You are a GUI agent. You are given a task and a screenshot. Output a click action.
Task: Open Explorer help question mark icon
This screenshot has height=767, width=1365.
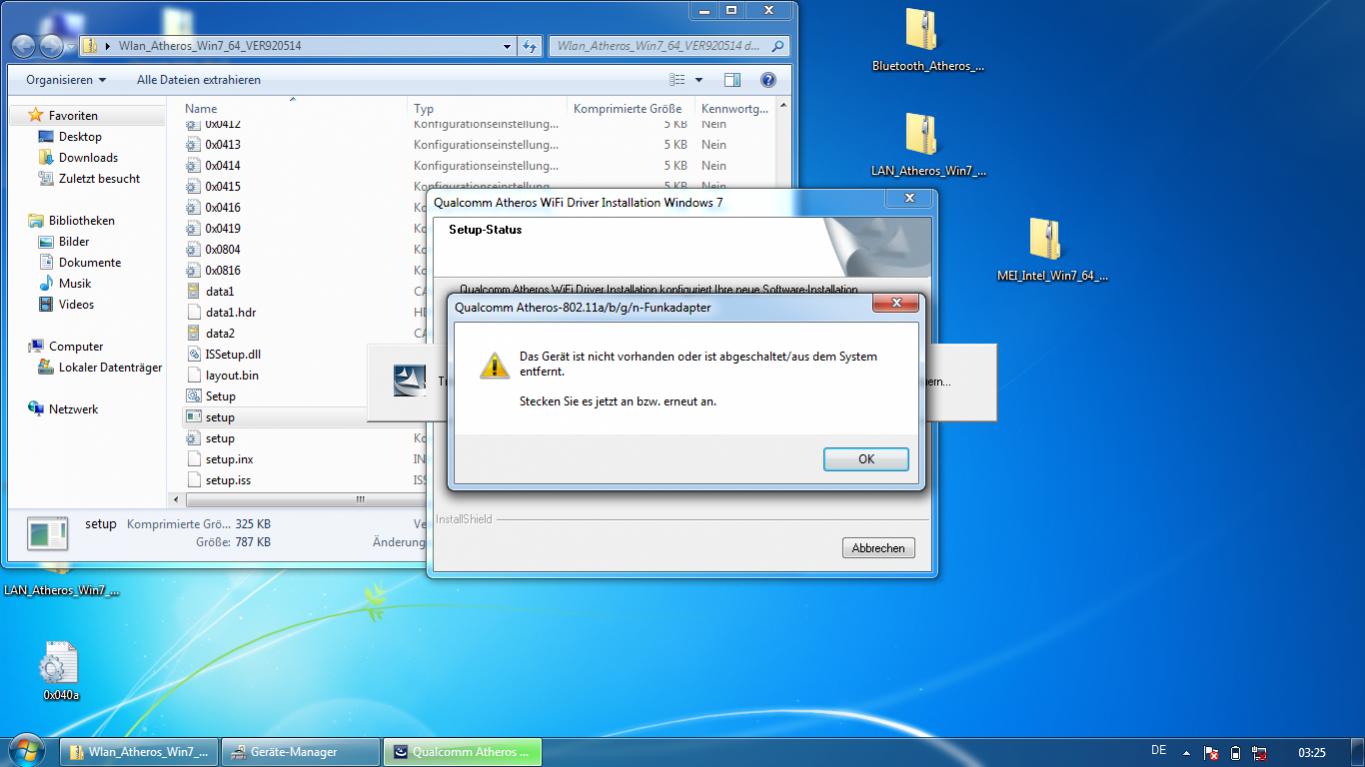click(768, 80)
